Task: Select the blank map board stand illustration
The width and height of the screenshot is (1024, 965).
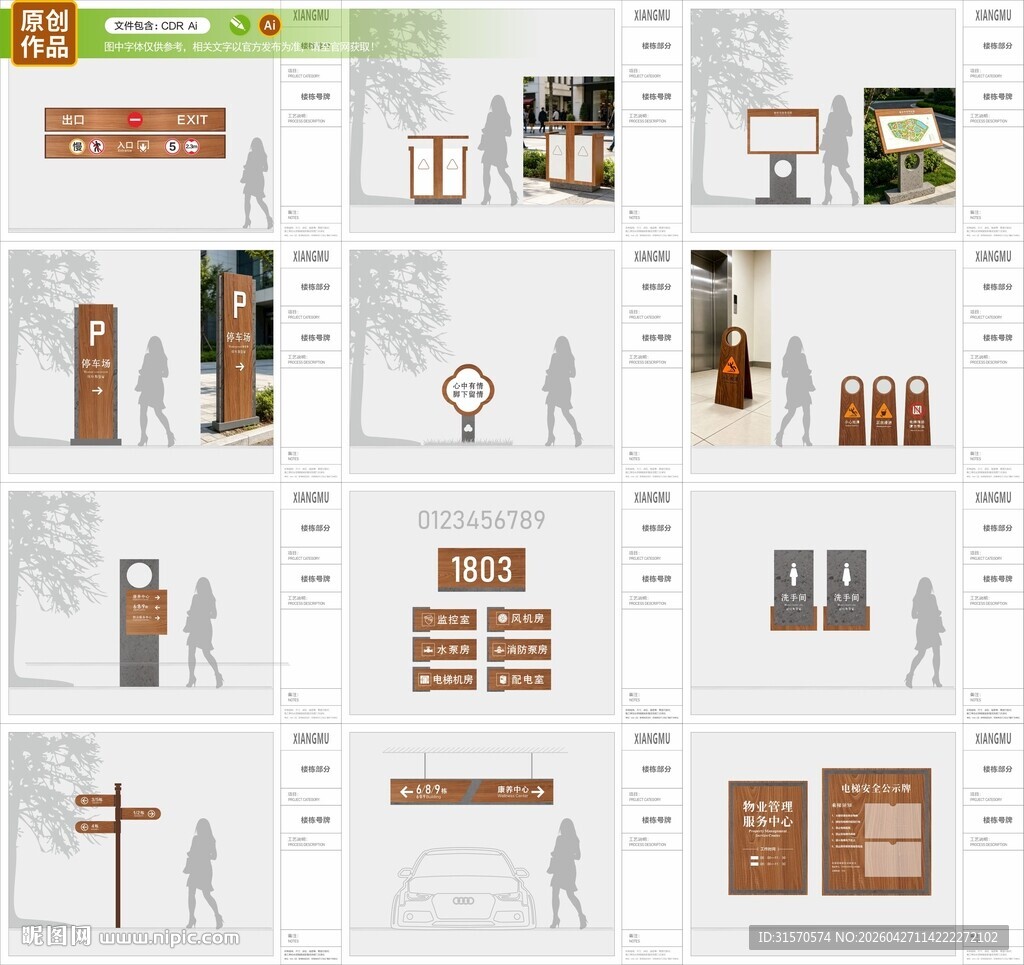Action: point(782,156)
